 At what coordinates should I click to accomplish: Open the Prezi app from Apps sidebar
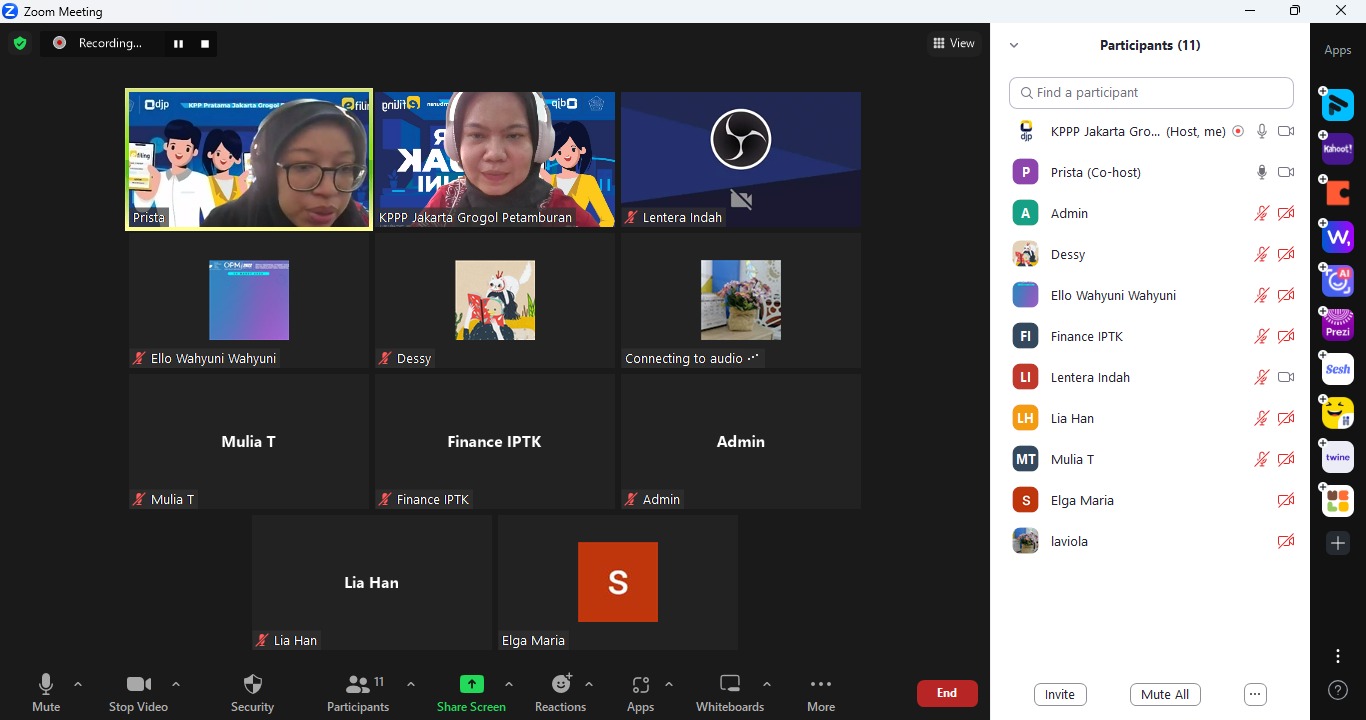coord(1338,325)
